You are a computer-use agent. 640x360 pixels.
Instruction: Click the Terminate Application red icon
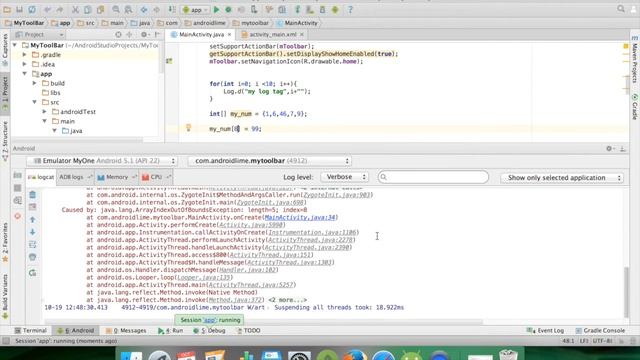[18, 216]
